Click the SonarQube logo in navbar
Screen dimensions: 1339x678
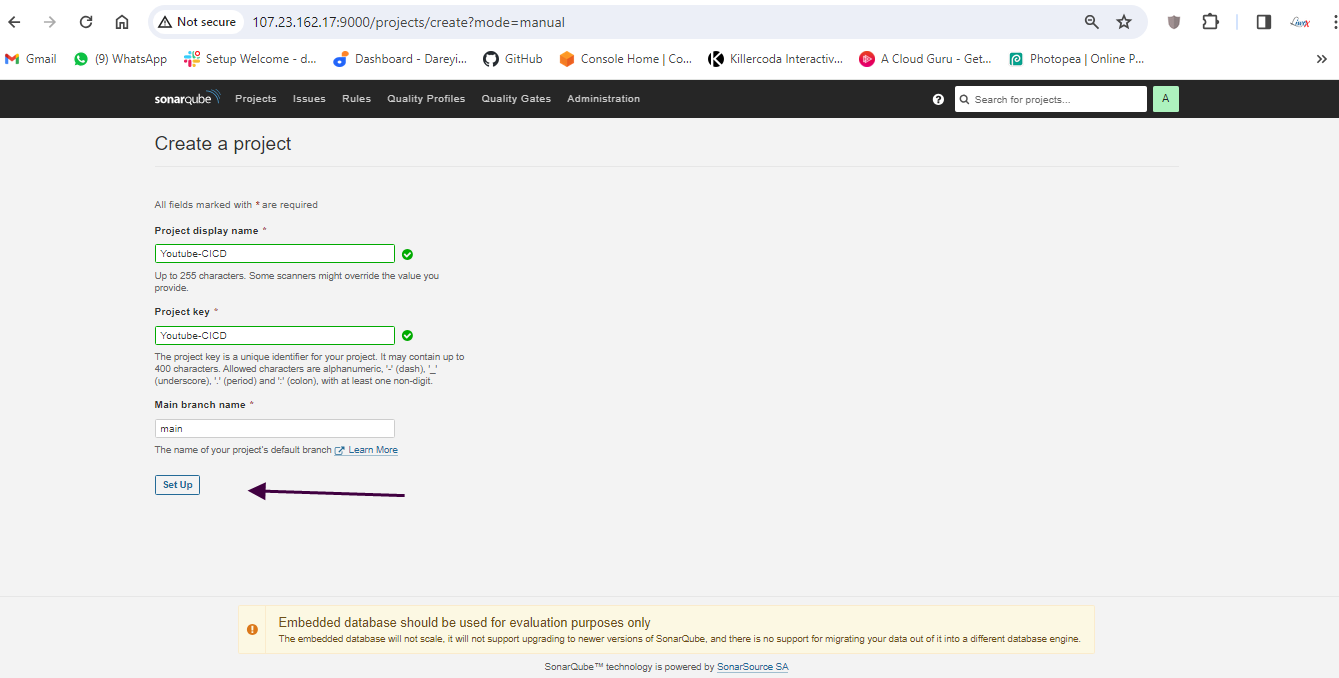187,99
